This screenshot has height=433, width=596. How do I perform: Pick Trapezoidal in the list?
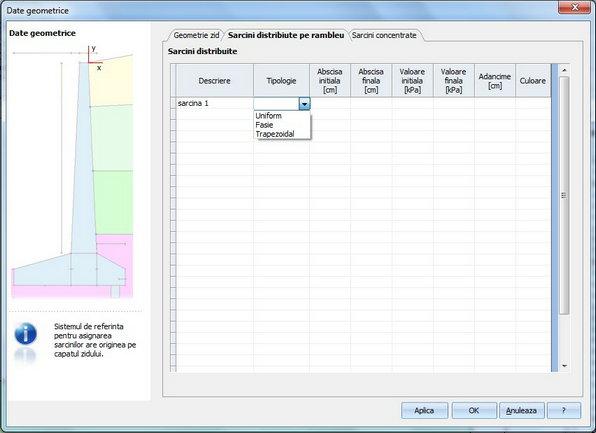point(275,134)
